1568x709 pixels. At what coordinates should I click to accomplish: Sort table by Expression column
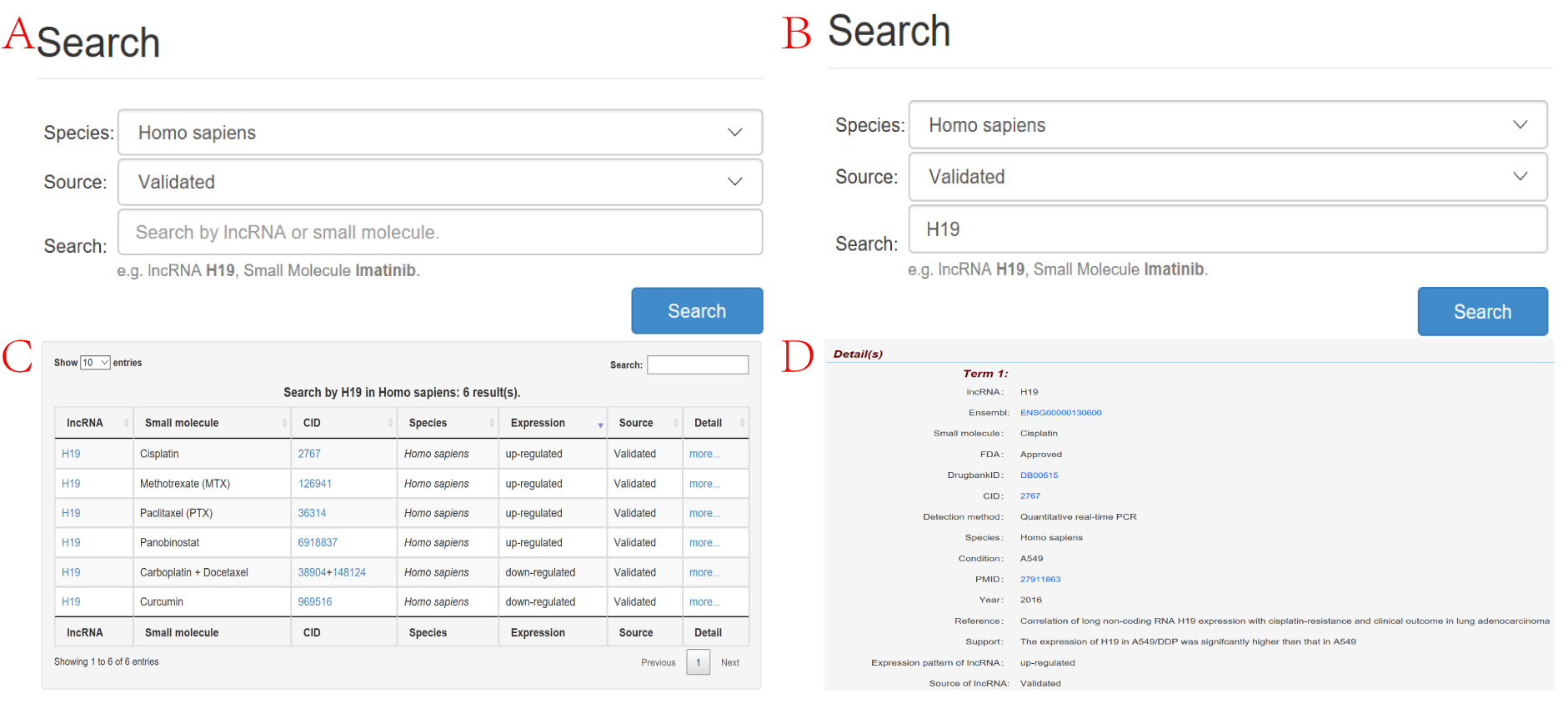(553, 423)
